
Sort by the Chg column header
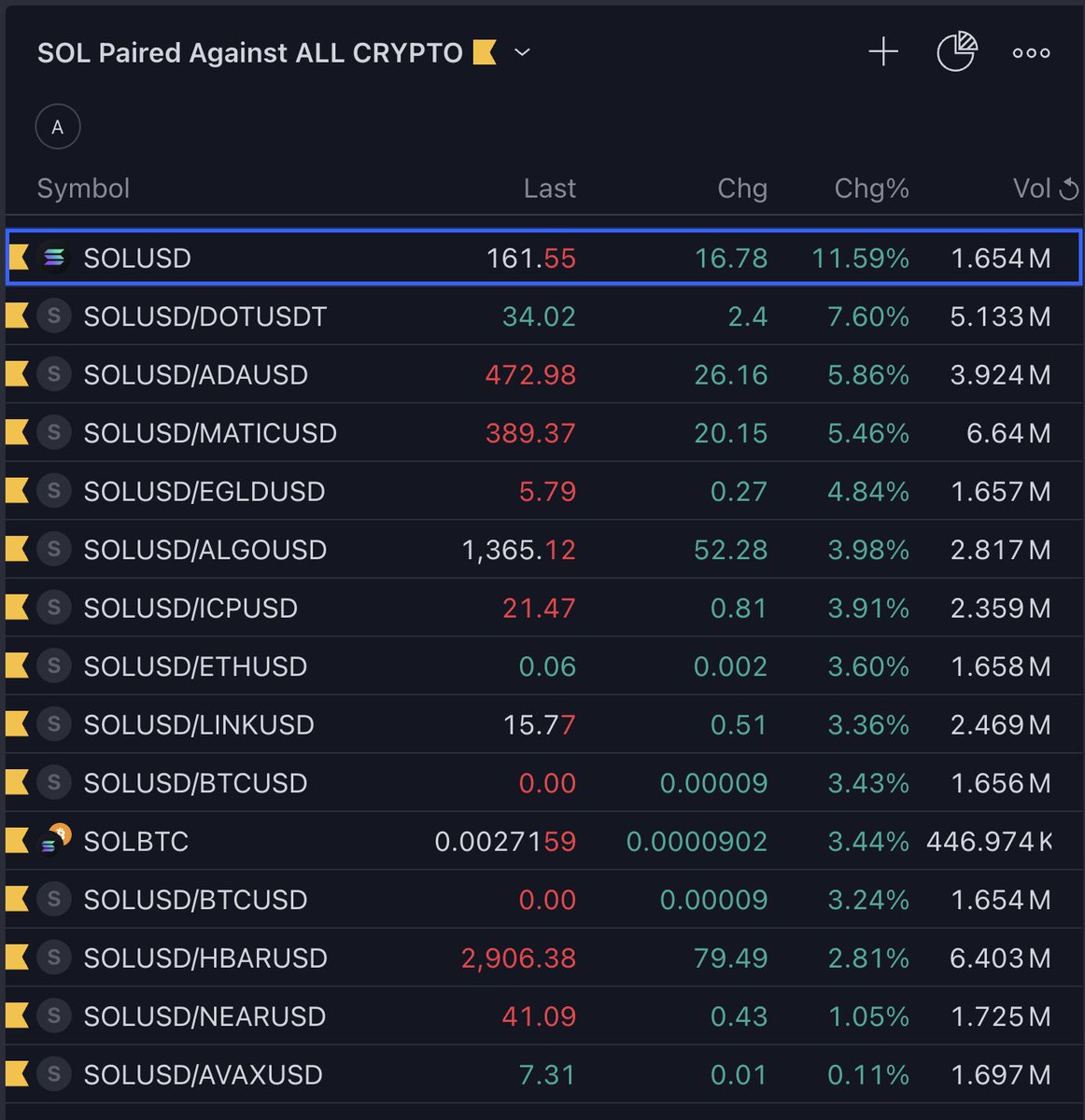[x=742, y=189]
